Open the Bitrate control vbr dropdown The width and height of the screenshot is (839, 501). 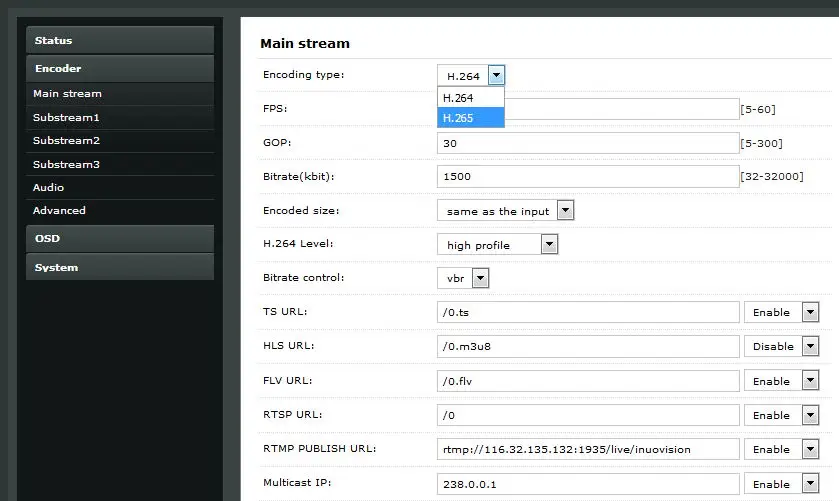[463, 278]
